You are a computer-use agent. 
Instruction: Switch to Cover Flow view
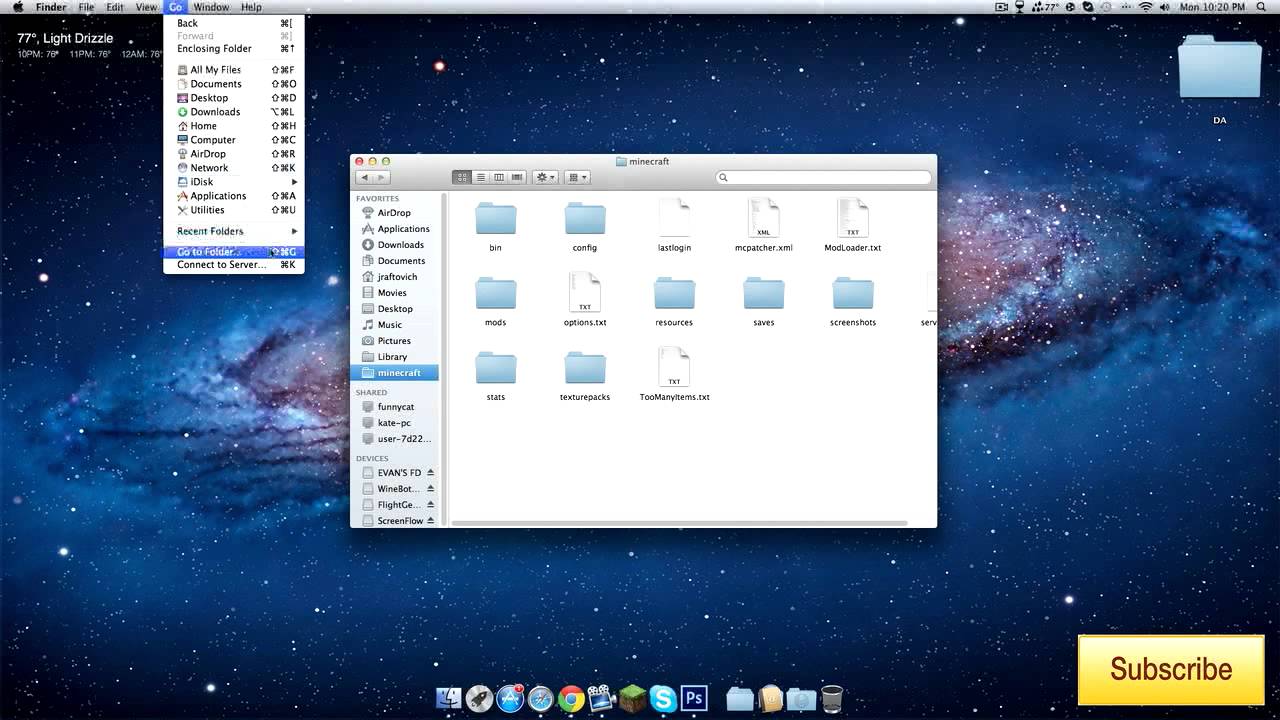click(517, 177)
